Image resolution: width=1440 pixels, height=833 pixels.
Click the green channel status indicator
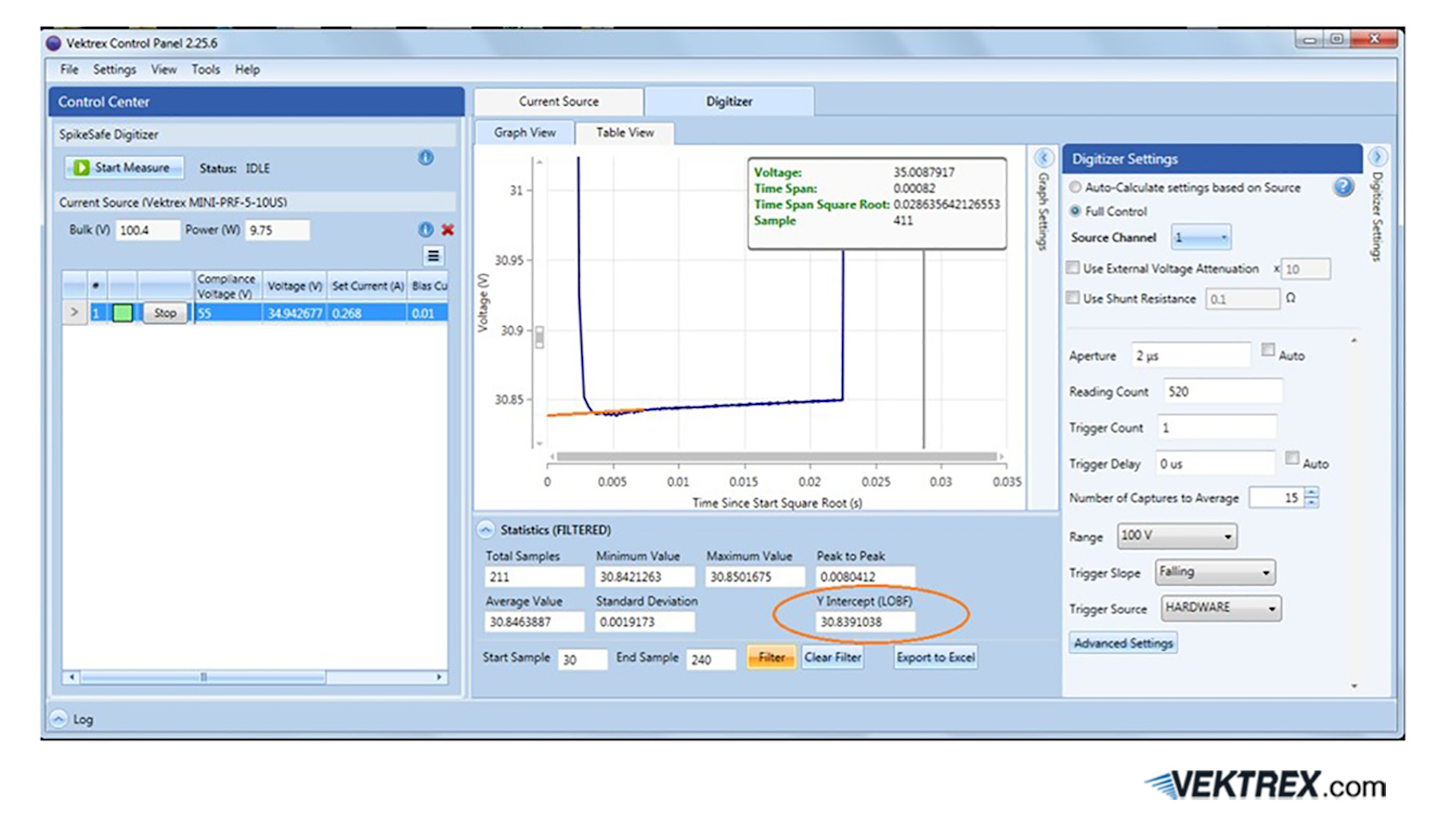[123, 312]
